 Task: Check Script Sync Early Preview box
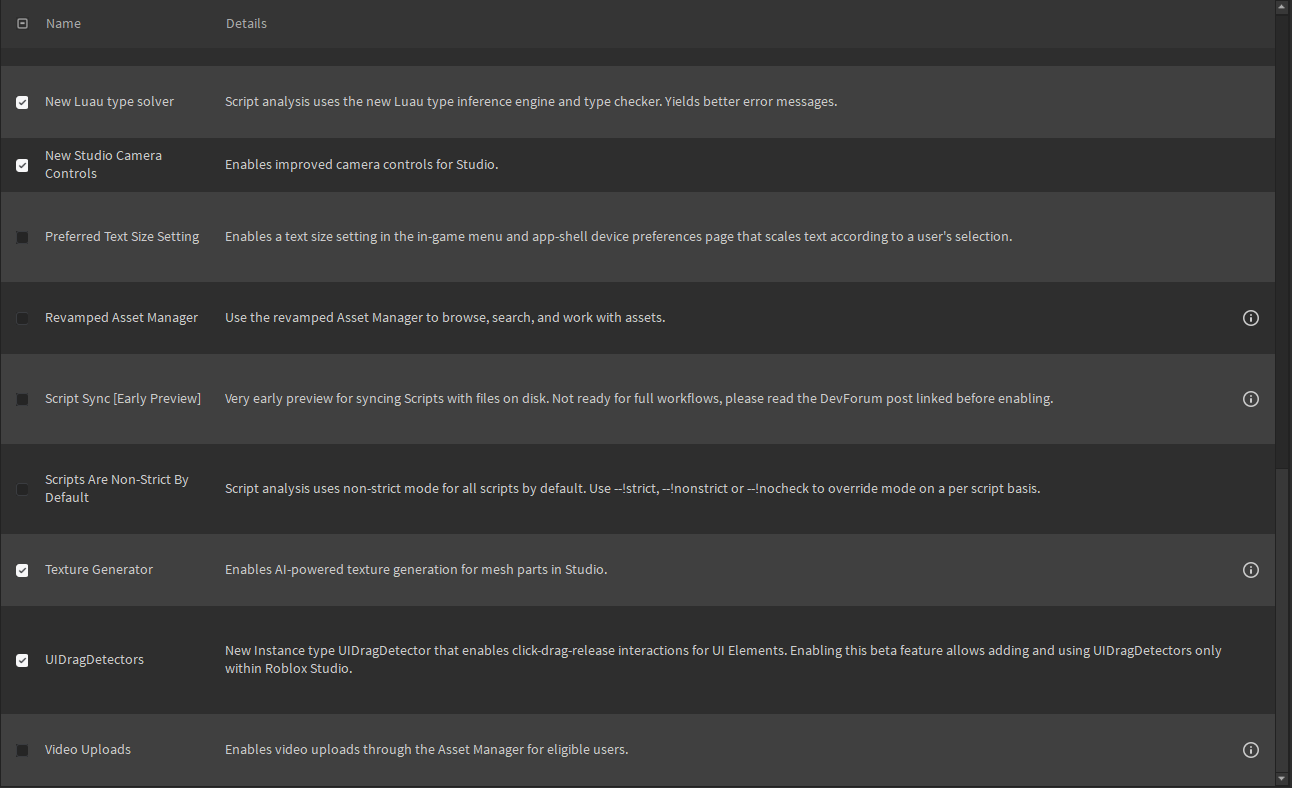point(22,399)
